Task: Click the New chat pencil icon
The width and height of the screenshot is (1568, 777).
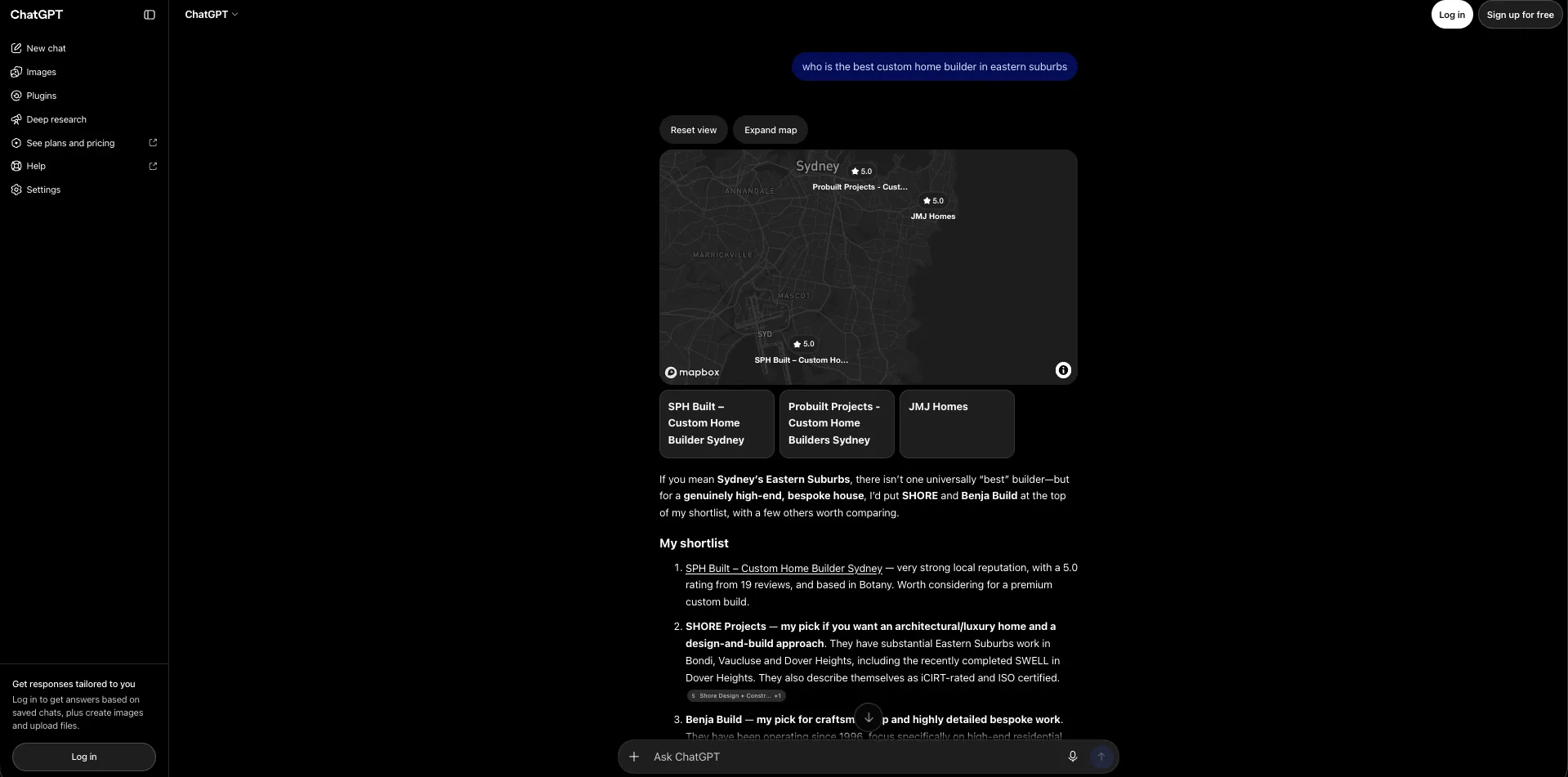Action: pyautogui.click(x=16, y=48)
